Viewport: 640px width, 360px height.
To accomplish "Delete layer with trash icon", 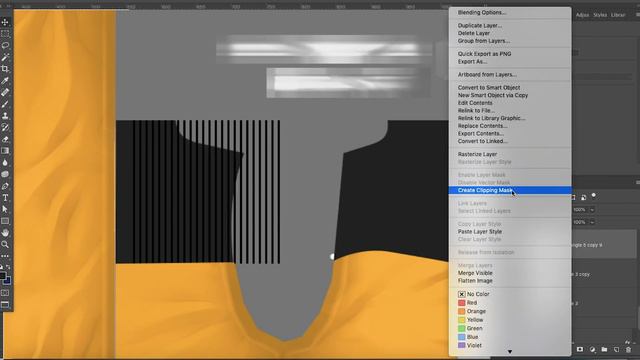I will tap(629, 349).
